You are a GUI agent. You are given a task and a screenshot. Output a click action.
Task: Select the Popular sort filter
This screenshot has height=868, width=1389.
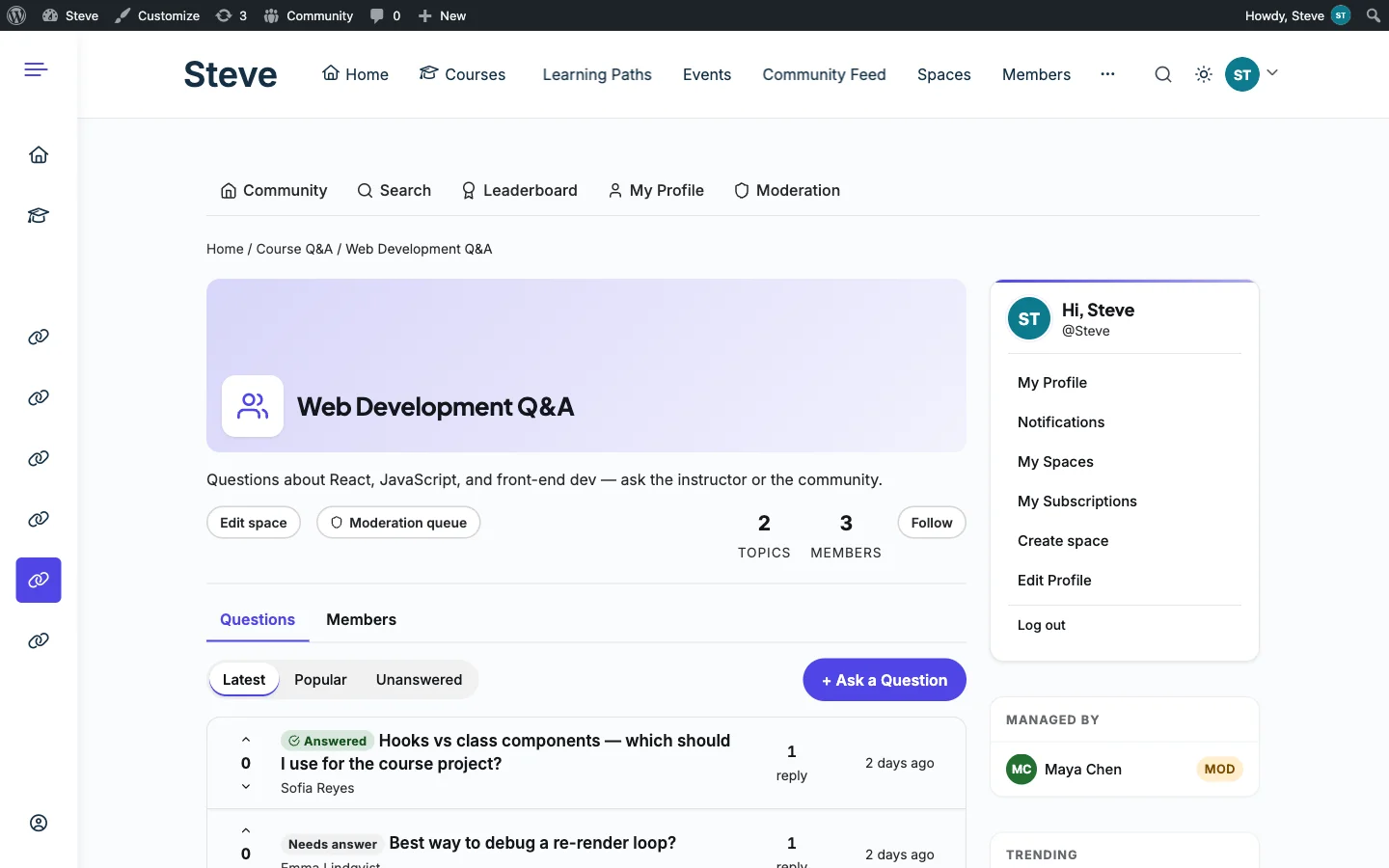[x=320, y=680]
